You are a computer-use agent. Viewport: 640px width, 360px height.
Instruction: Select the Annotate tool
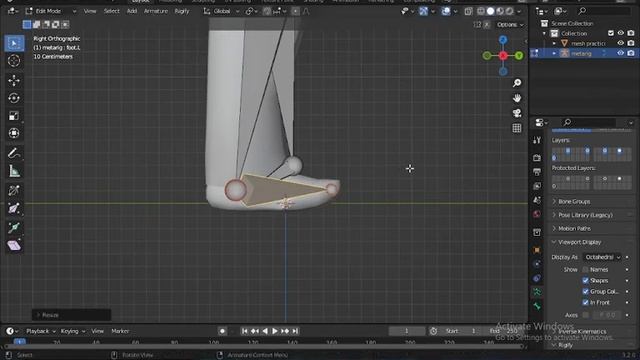coord(14,153)
